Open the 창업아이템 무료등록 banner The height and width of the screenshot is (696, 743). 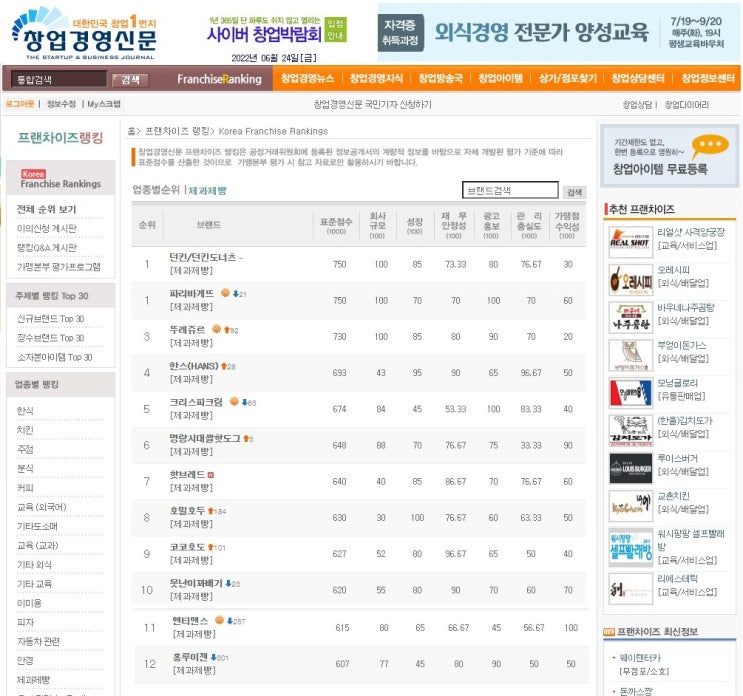[670, 156]
